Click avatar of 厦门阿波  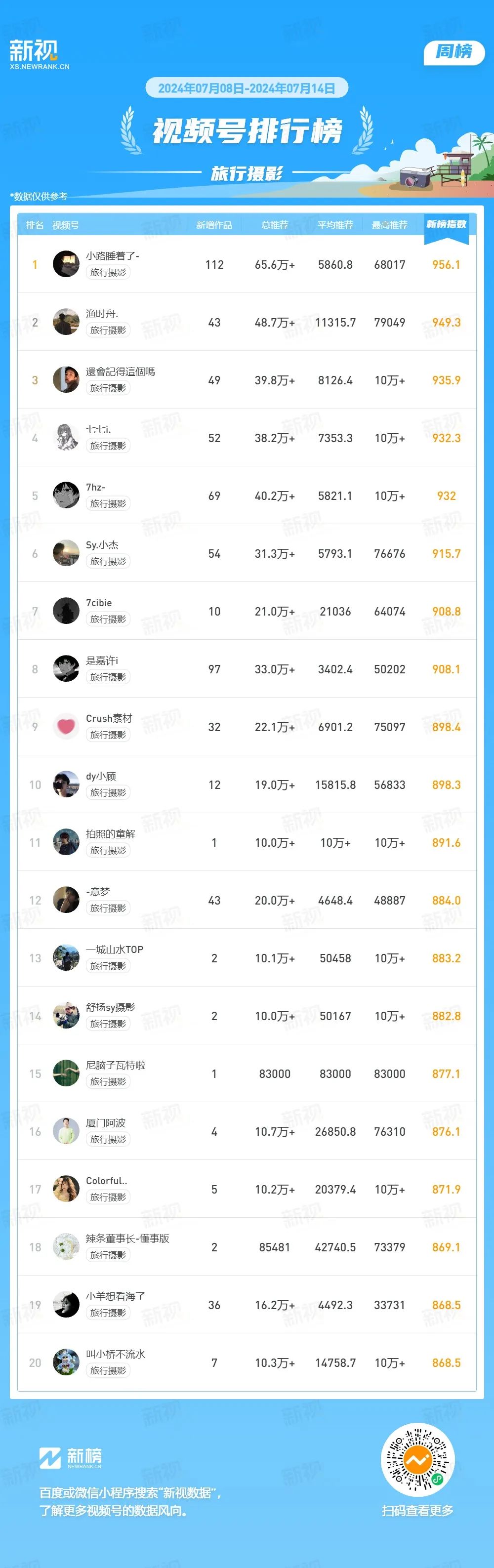coord(66,1131)
